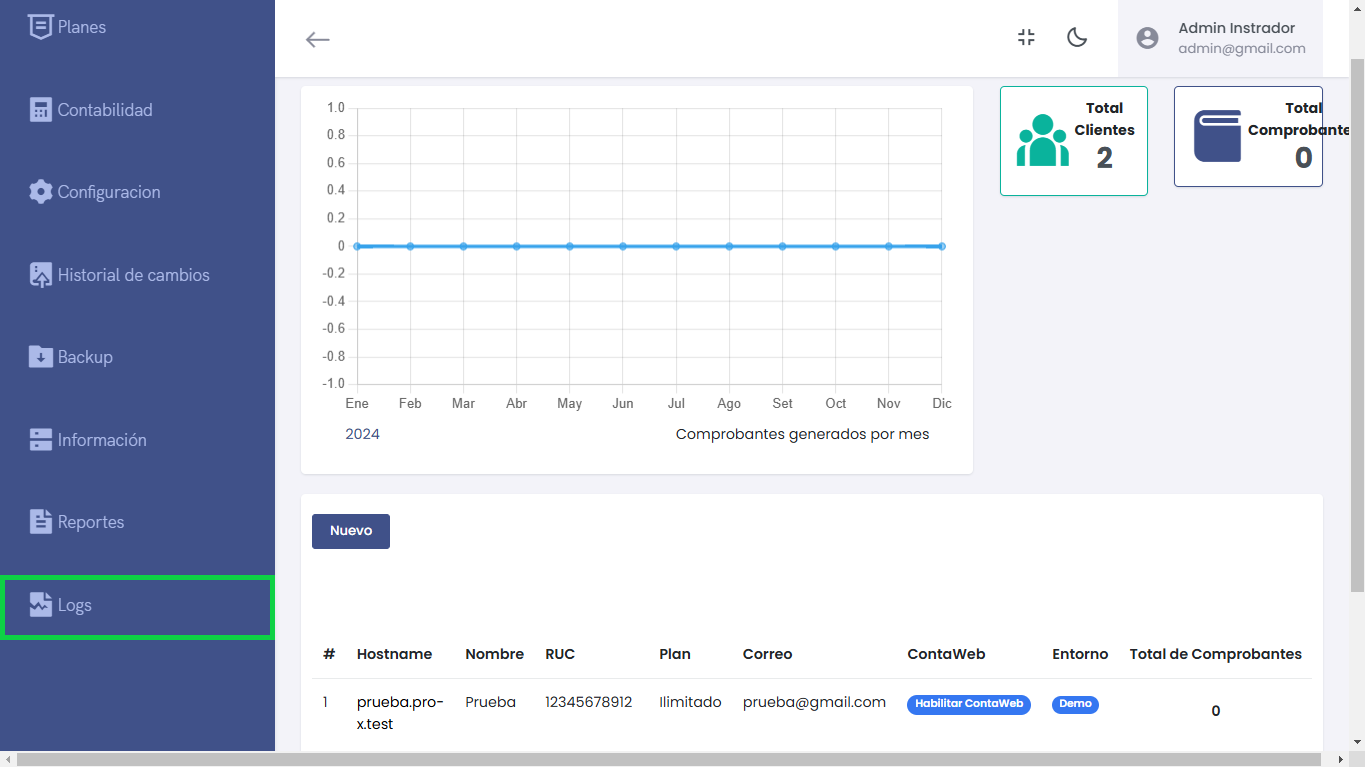This screenshot has height=767, width=1365.
Task: Click the Contabilidad calculator icon
Action: tap(40, 110)
